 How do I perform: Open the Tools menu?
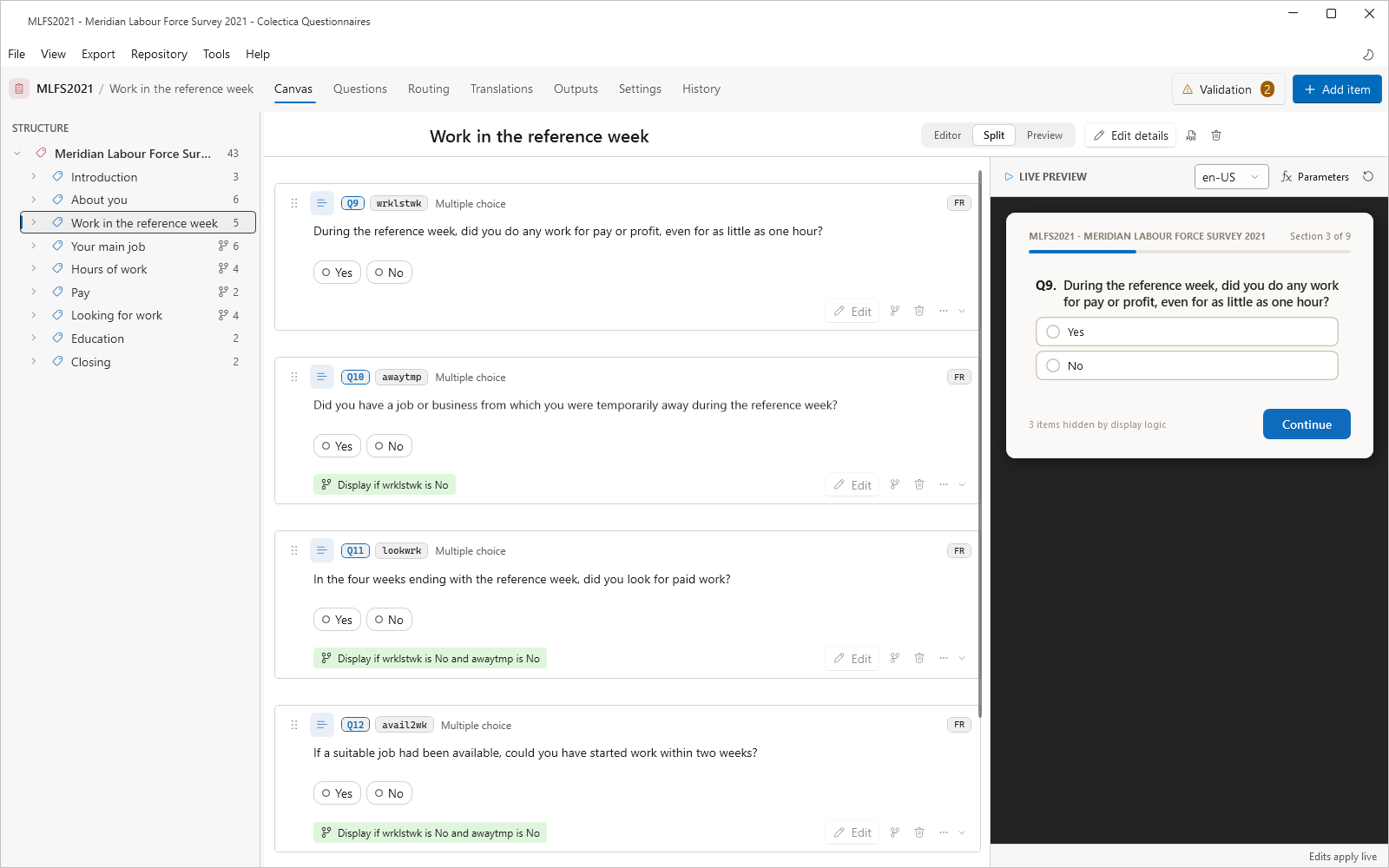(216, 54)
